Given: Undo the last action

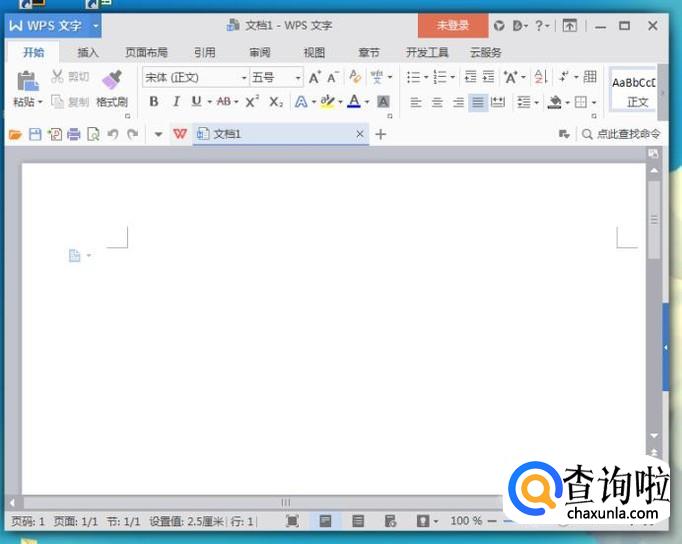Looking at the screenshot, I should click(x=113, y=134).
